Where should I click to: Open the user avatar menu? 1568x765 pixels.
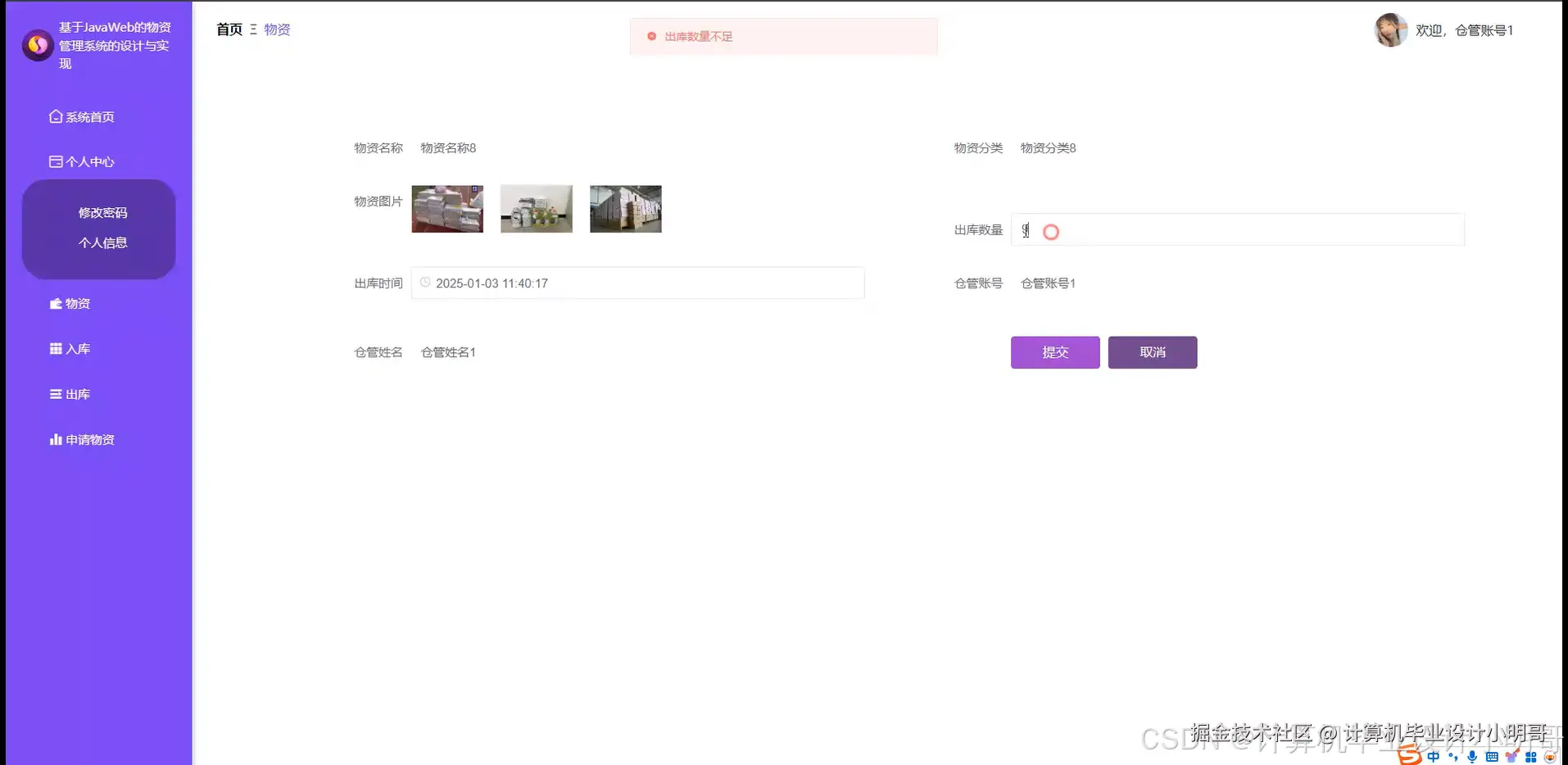tap(1389, 29)
